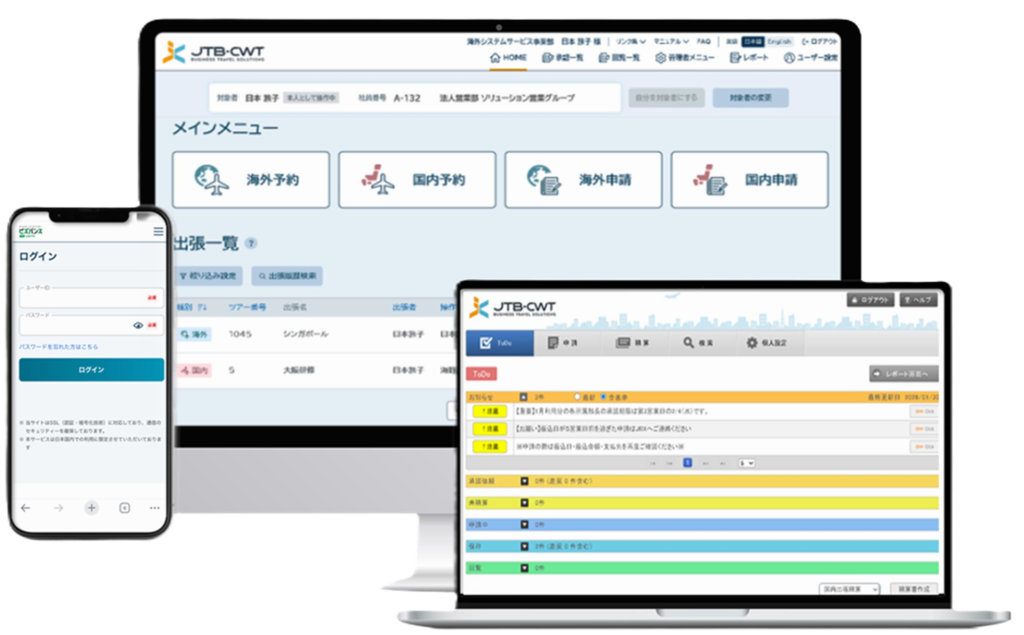
Task: Click ユーザーID input field on phone
Action: (91, 298)
